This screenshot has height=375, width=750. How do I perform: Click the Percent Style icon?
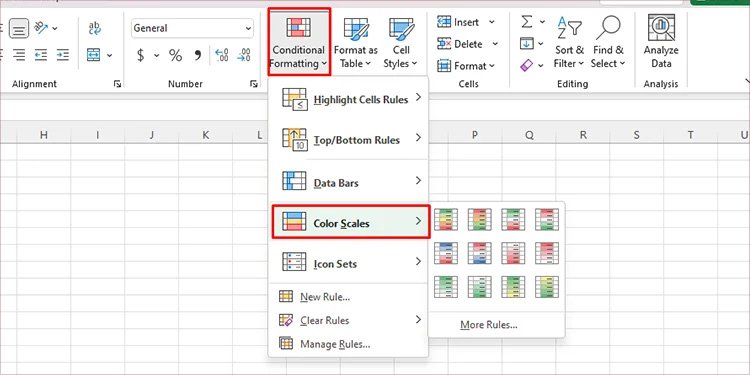(x=175, y=55)
